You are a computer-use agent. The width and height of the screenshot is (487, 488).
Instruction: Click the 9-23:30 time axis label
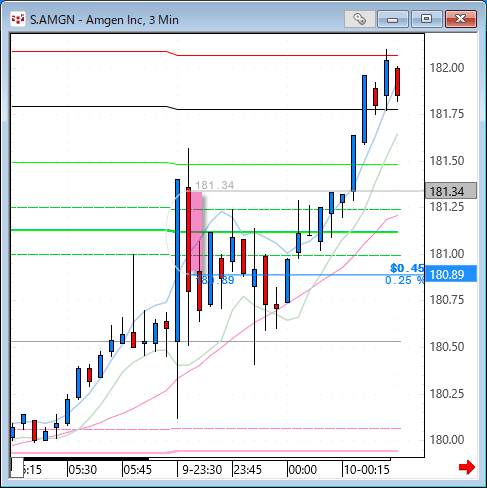tap(202, 470)
